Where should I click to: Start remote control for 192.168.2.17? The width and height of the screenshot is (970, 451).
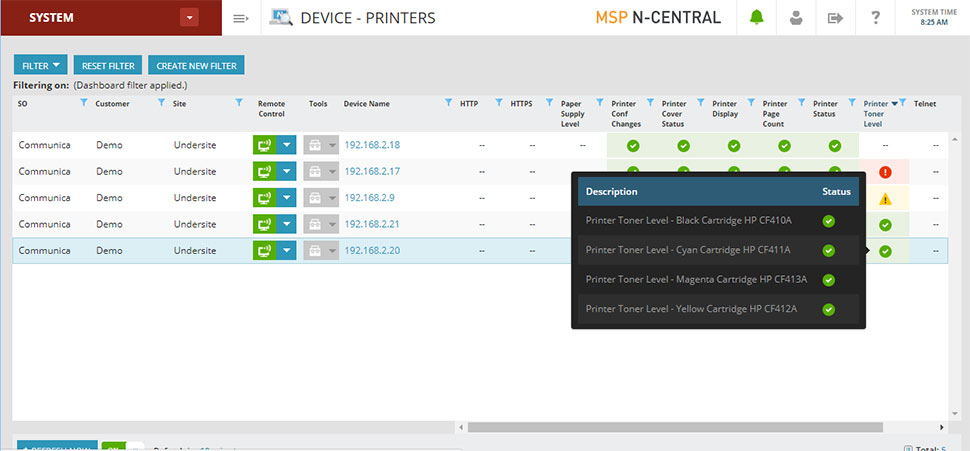click(x=264, y=171)
